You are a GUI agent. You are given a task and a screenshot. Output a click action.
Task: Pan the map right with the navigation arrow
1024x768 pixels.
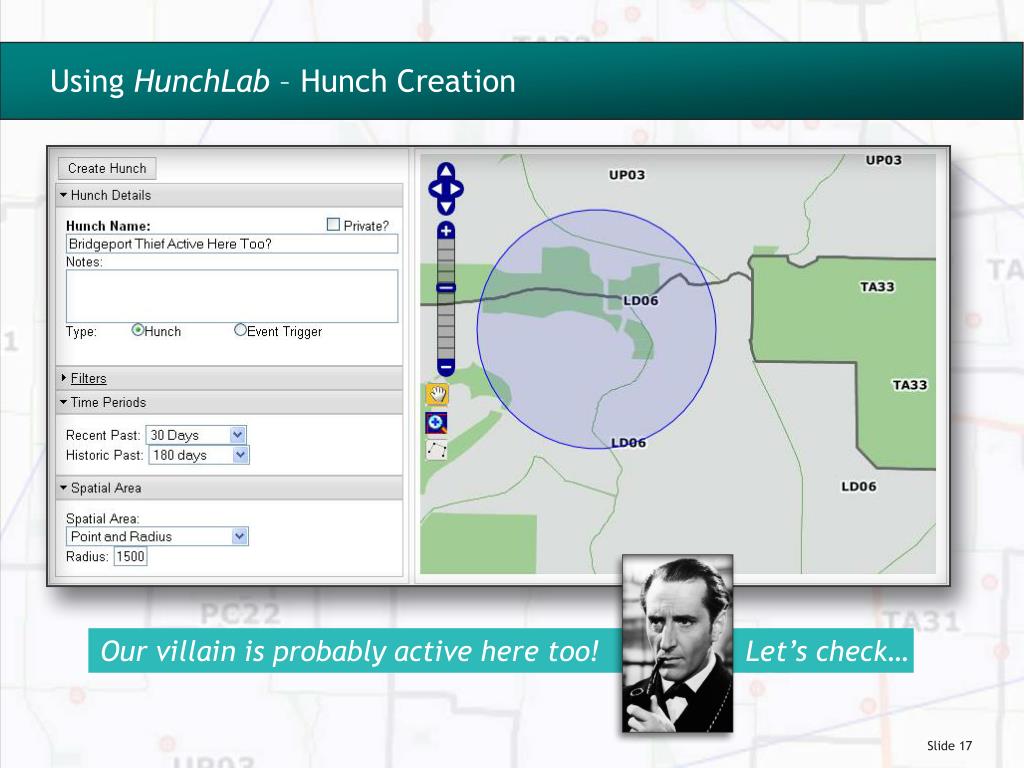pyautogui.click(x=457, y=189)
